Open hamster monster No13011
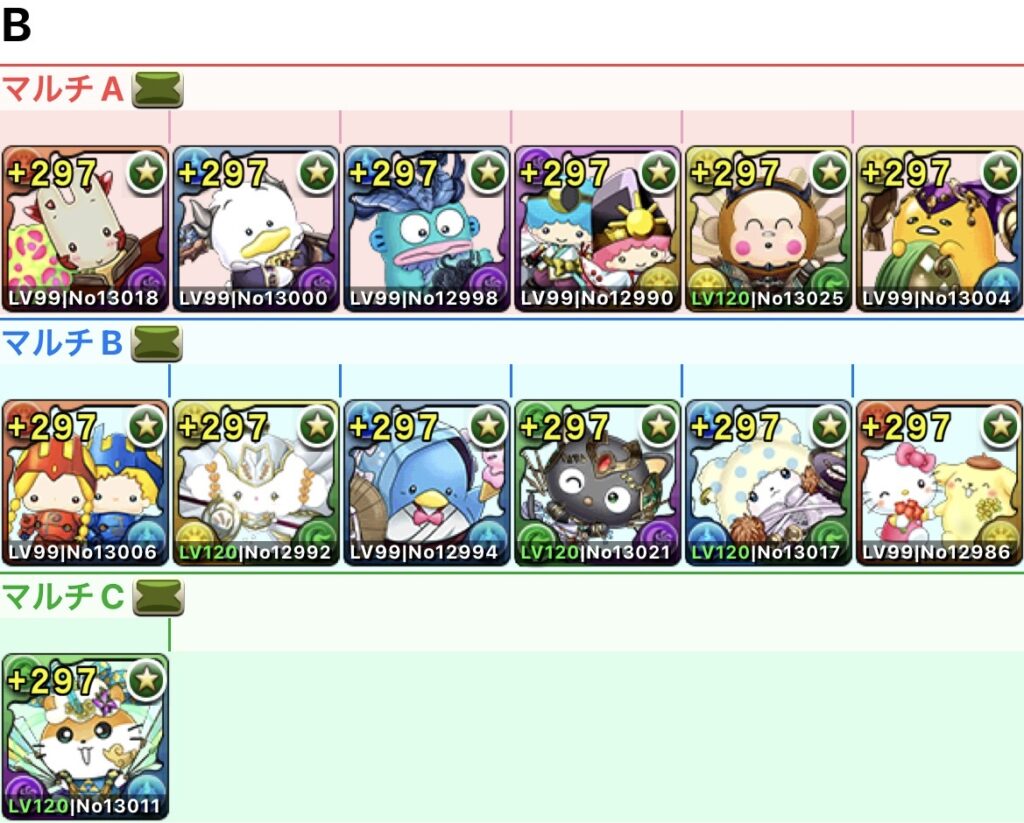The width and height of the screenshot is (1024, 823). [x=85, y=737]
